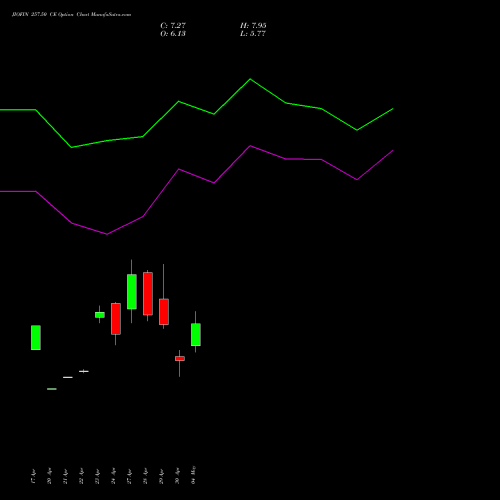This screenshot has height=500, width=500.
Task: Click the small candle mark above 22 Apr
Action: [84, 371]
